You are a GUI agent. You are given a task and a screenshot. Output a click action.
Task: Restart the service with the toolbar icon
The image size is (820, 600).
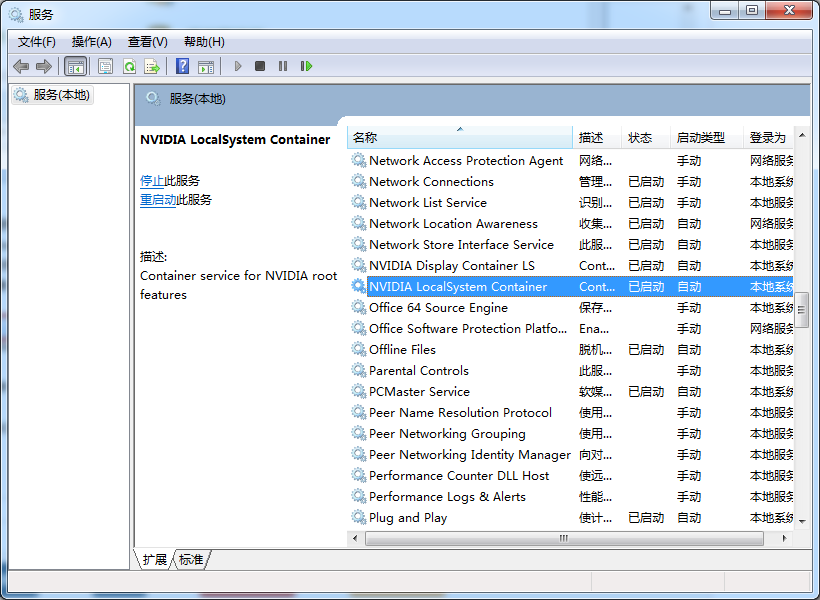click(306, 66)
